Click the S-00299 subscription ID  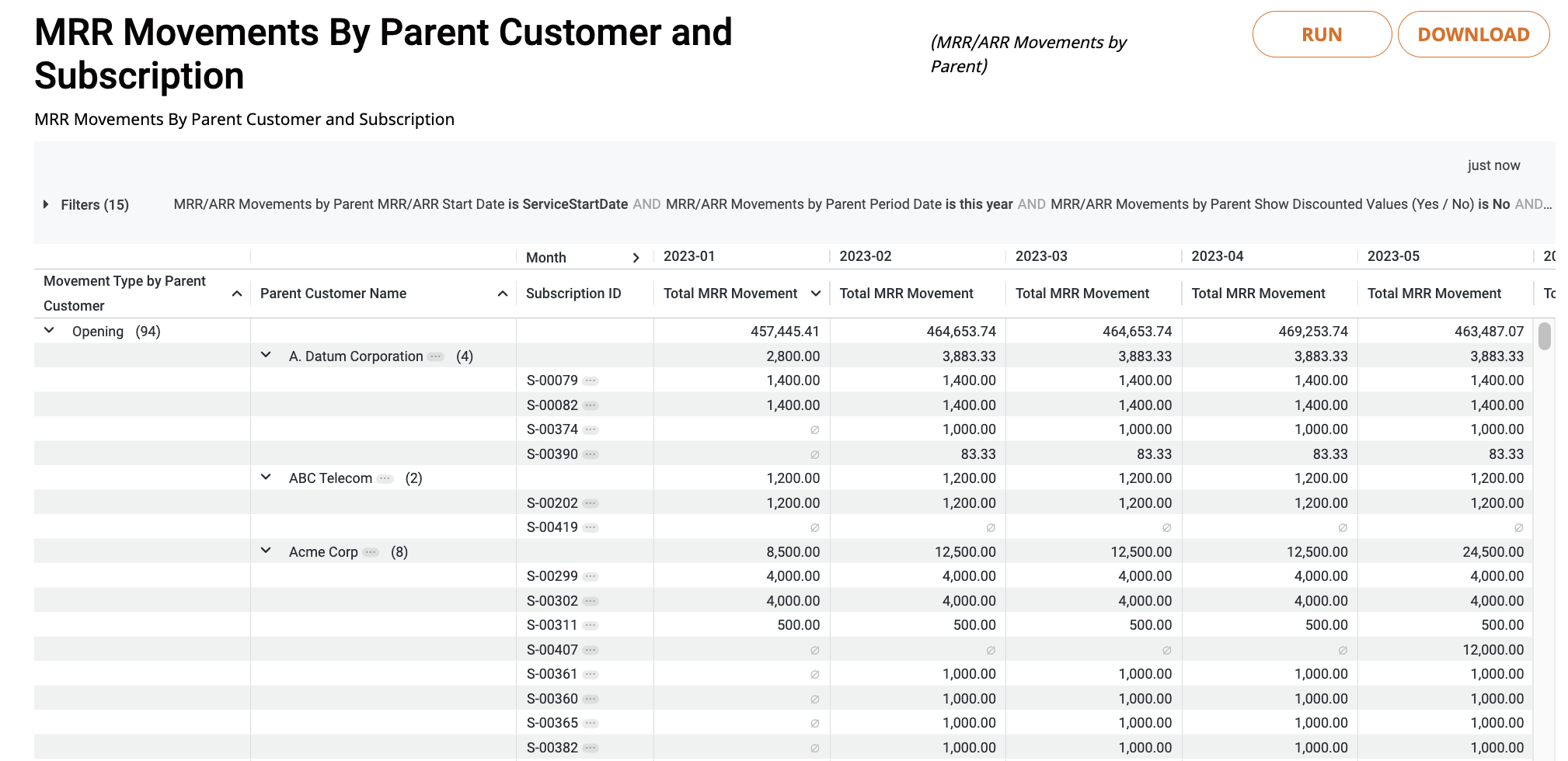click(552, 576)
